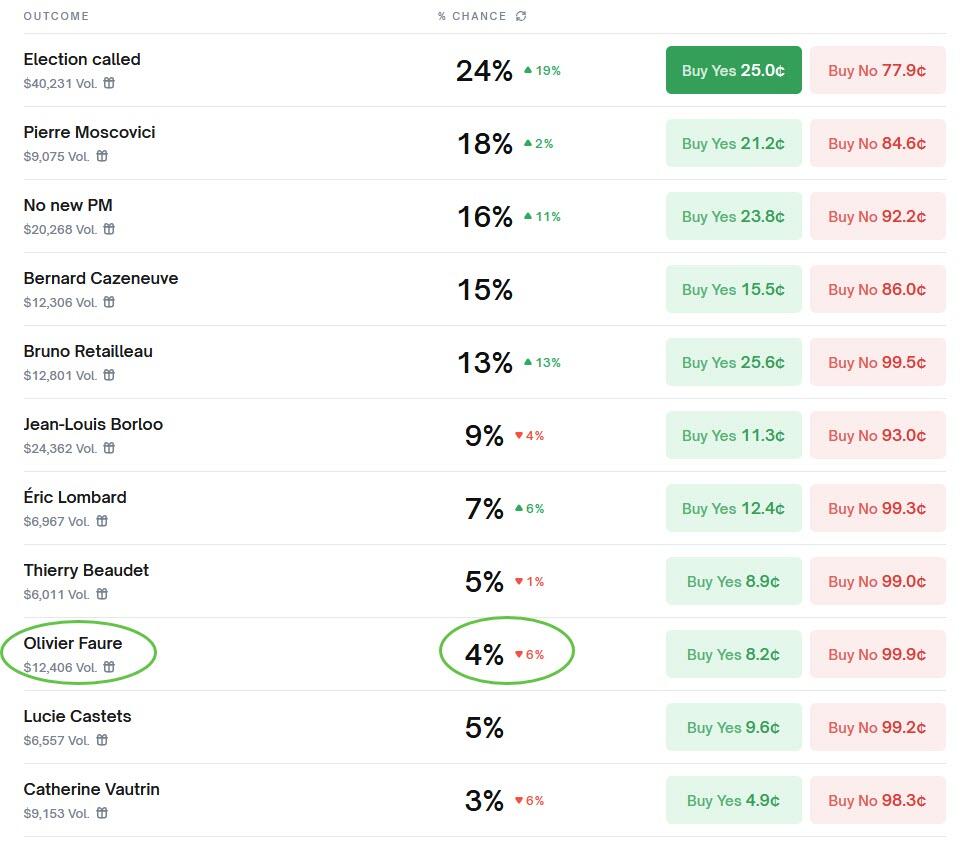Screen dimensions: 963x844
Task: Open the Bruno Retailleau outcome
Action: click(x=88, y=351)
